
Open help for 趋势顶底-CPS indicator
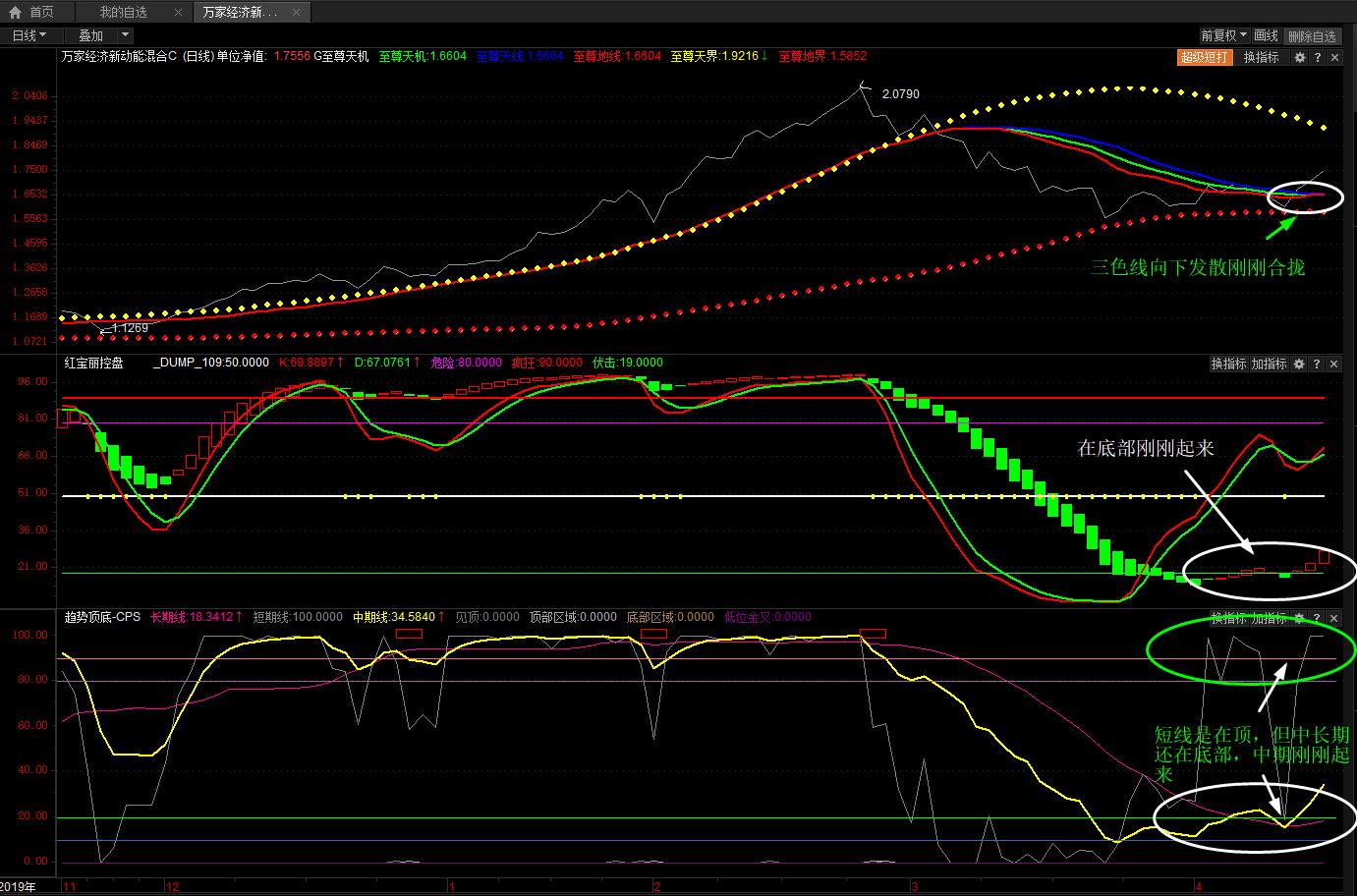(1317, 618)
